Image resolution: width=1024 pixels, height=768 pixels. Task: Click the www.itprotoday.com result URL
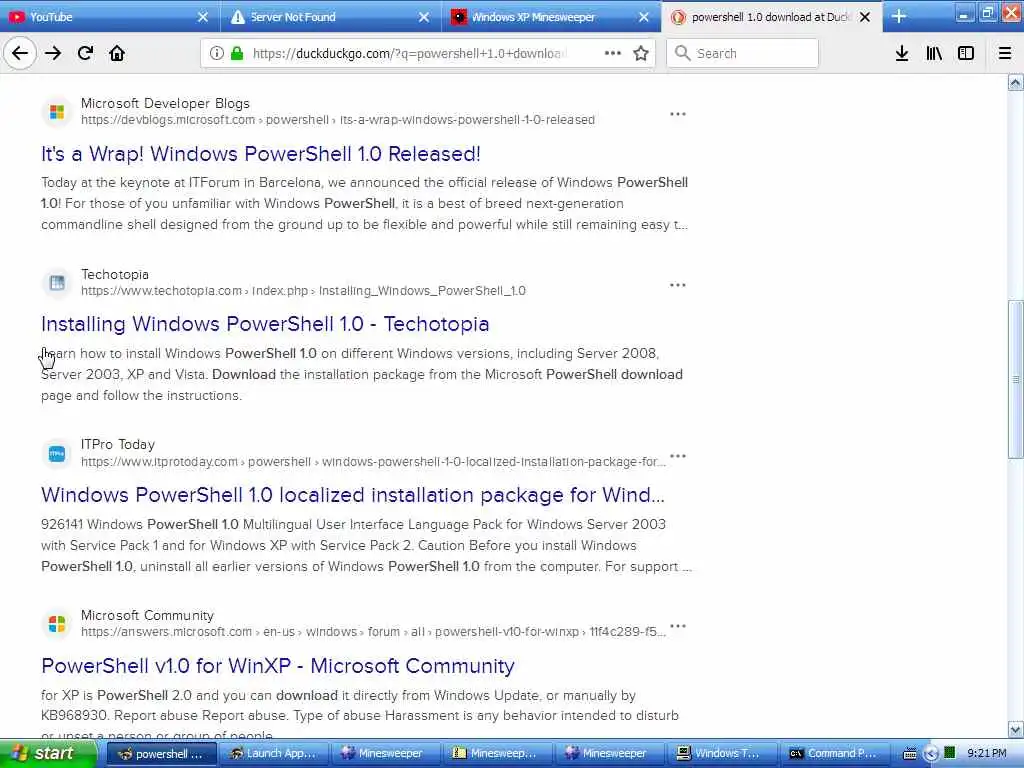[x=373, y=462]
